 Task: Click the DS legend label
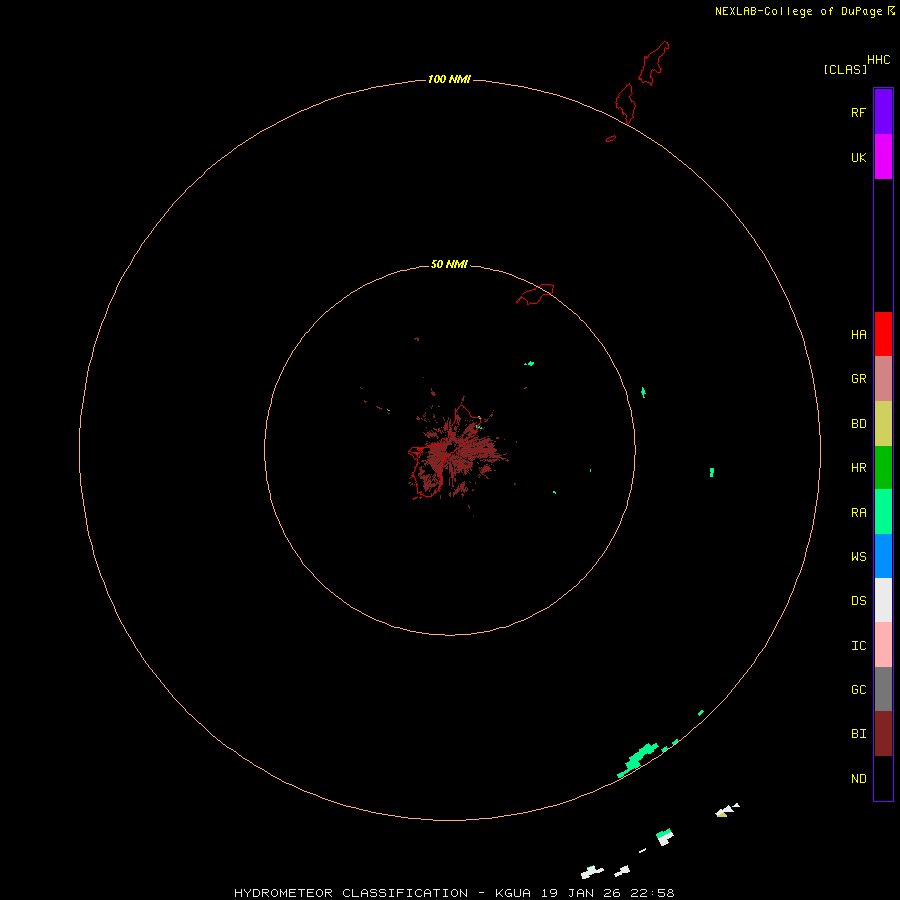point(858,601)
